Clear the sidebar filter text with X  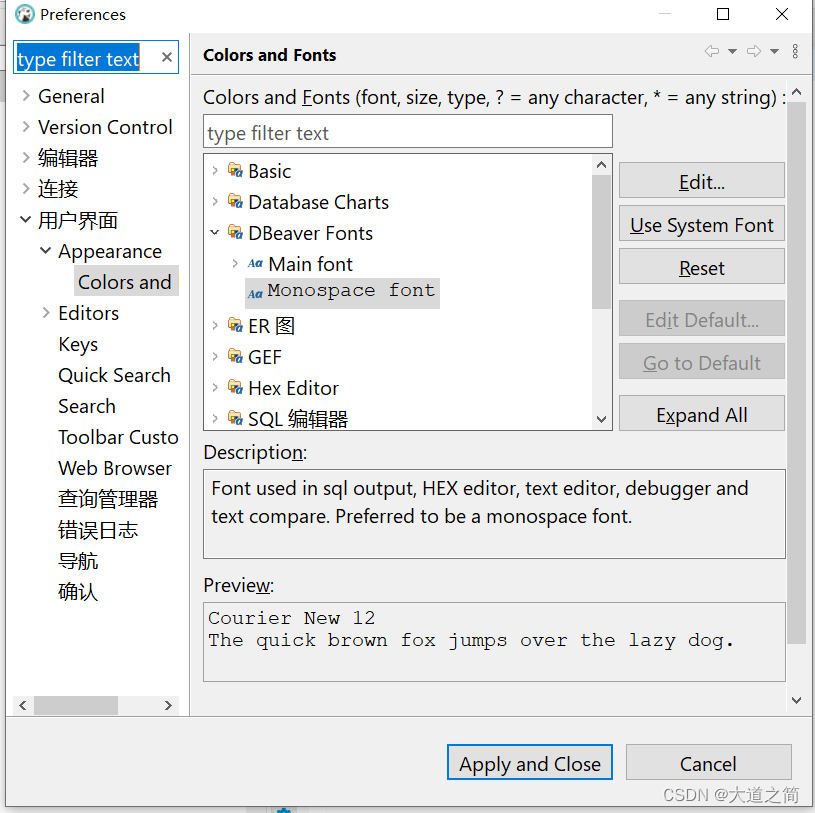tap(166, 57)
